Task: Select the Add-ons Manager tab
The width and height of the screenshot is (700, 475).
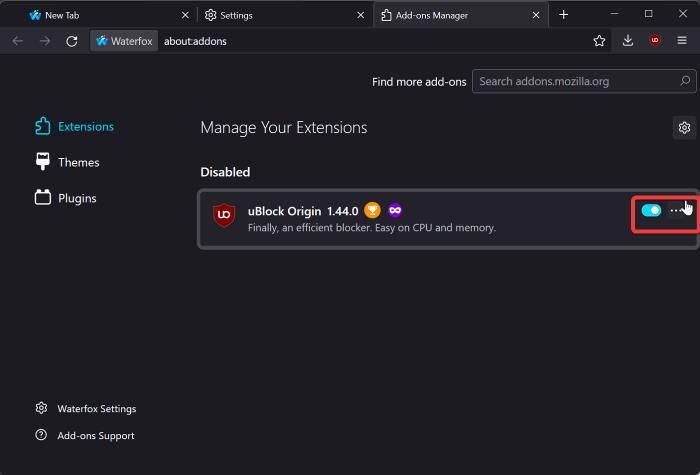Action: (461, 15)
